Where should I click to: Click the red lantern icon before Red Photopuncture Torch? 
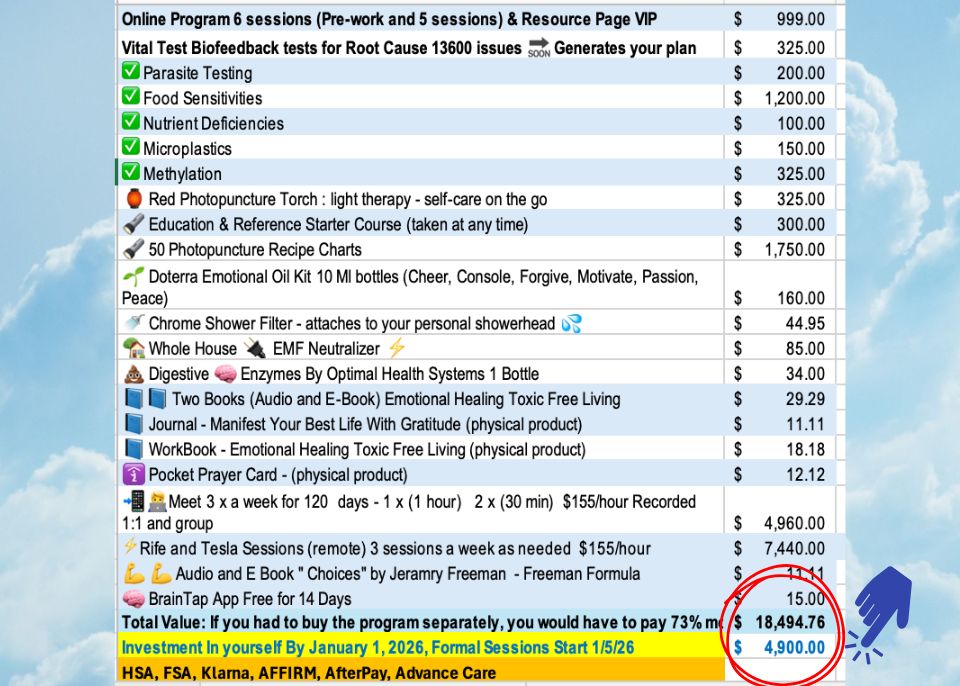click(133, 198)
